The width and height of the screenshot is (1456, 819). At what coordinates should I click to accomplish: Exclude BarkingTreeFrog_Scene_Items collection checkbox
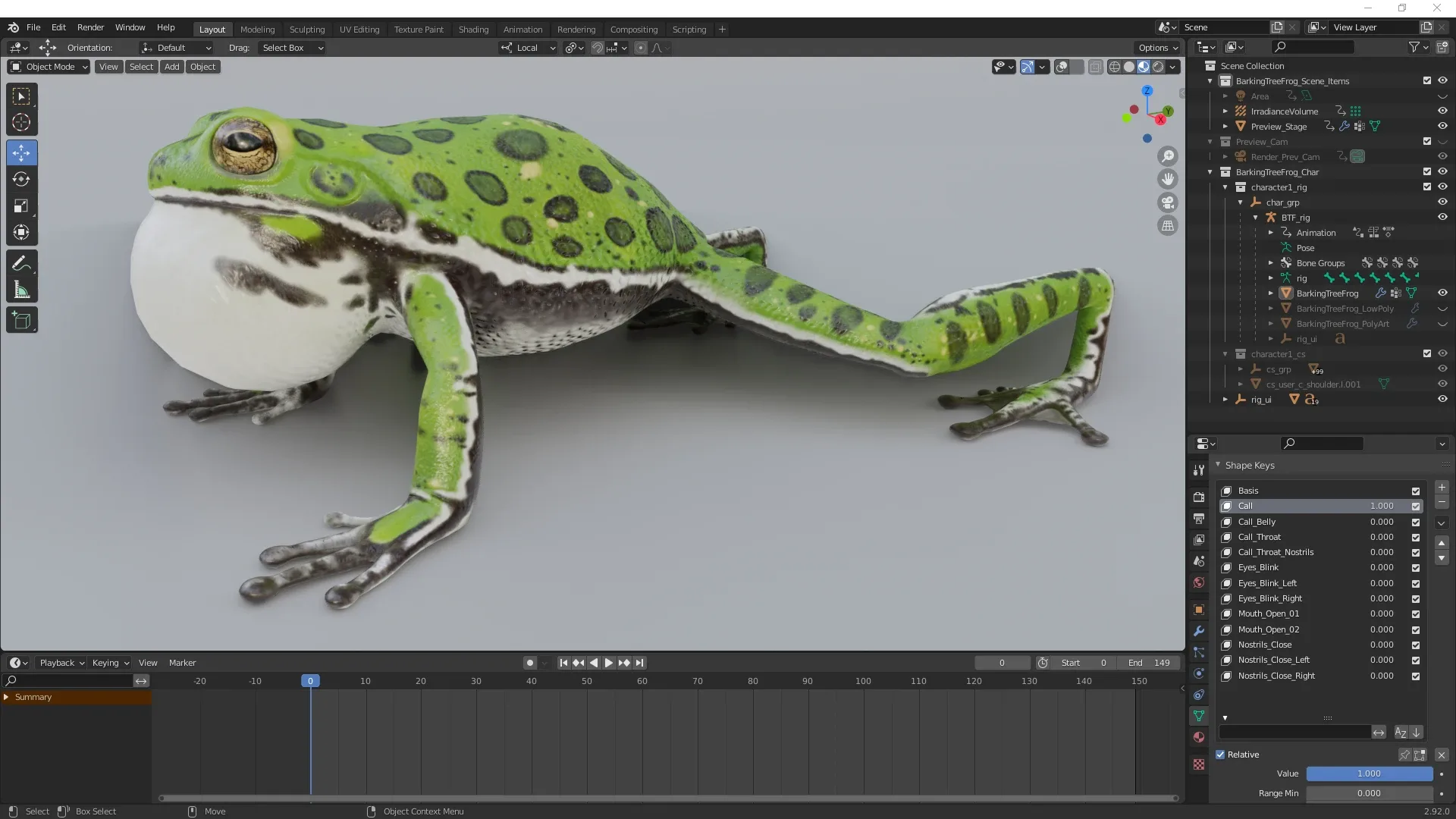click(1427, 80)
